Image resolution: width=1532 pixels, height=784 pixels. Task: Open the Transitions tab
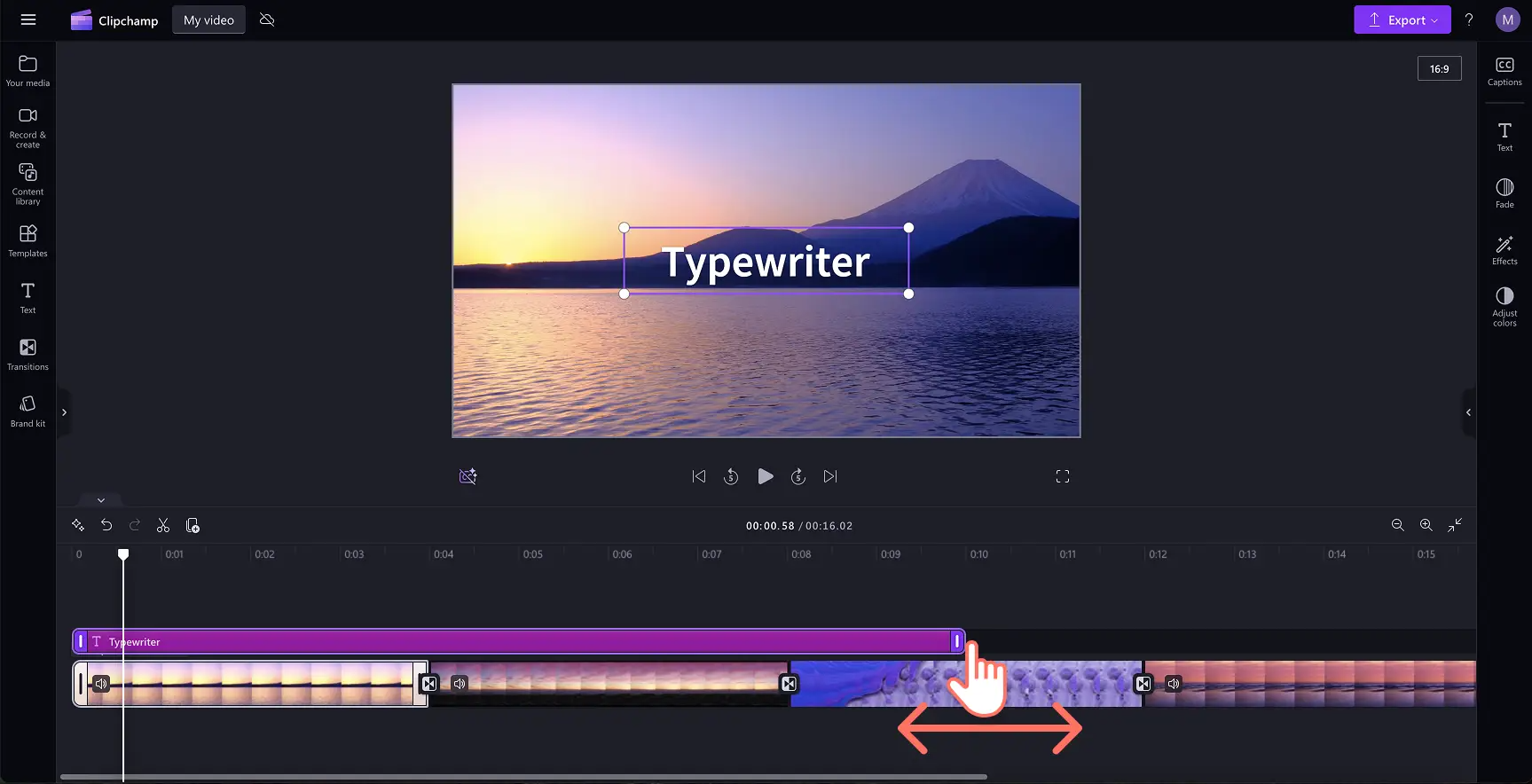(27, 355)
